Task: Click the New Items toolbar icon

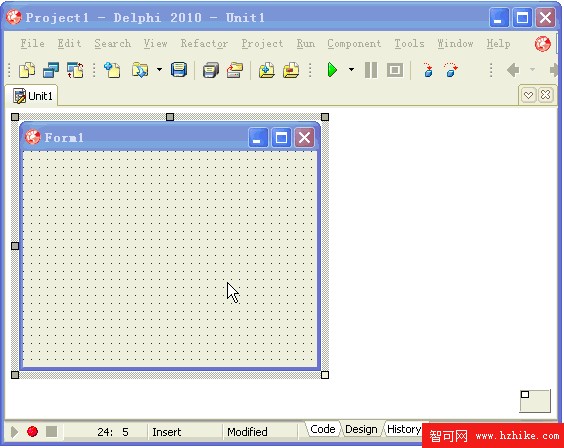Action: coord(27,70)
